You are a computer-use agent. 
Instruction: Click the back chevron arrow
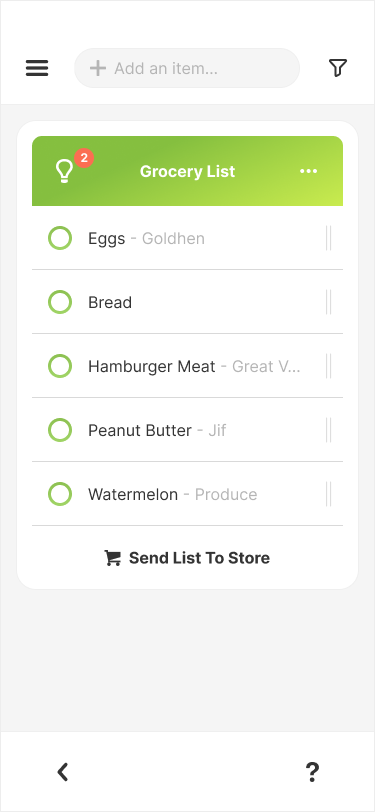pyautogui.click(x=63, y=772)
